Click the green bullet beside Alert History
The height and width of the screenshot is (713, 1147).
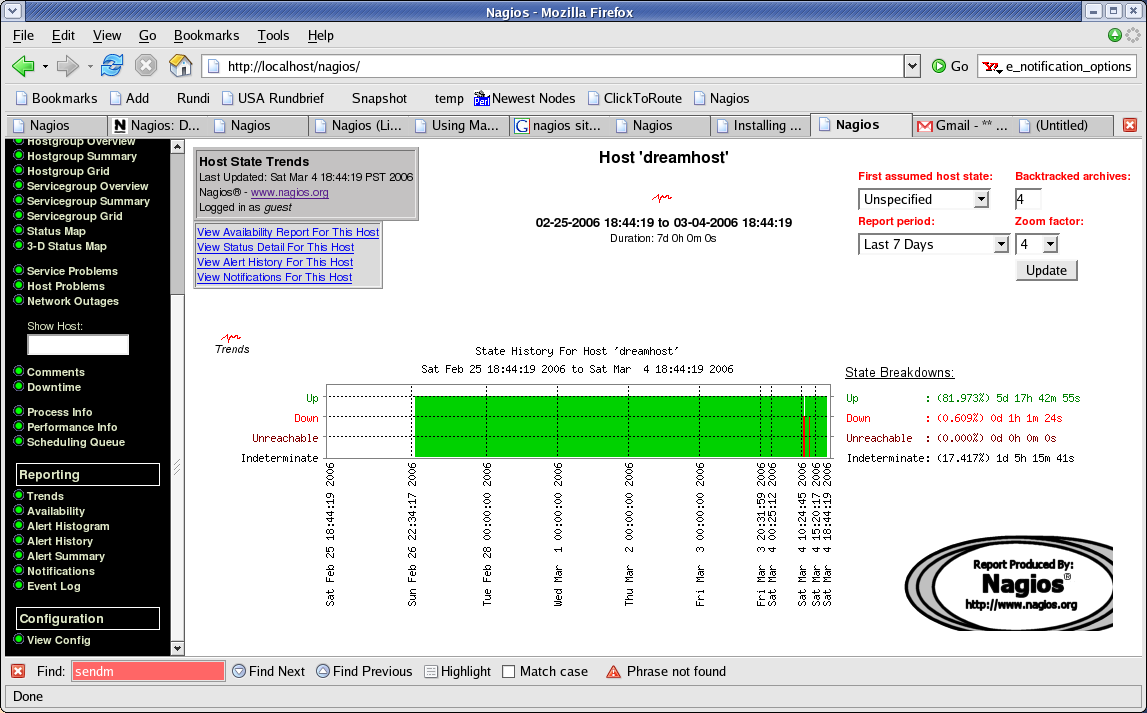(x=19, y=540)
